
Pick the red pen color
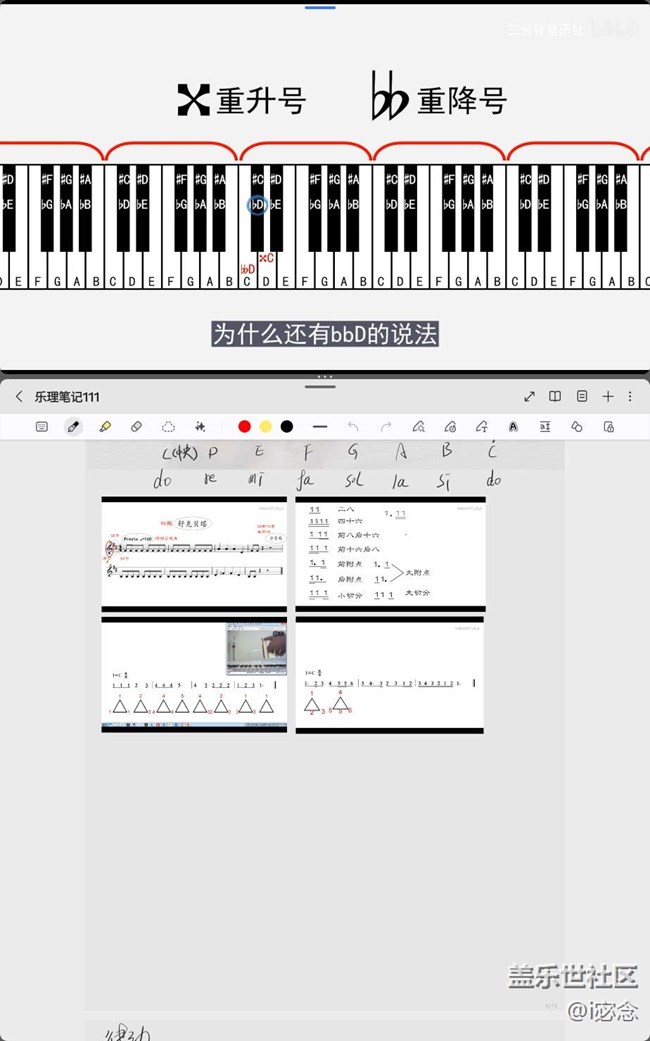pos(244,426)
